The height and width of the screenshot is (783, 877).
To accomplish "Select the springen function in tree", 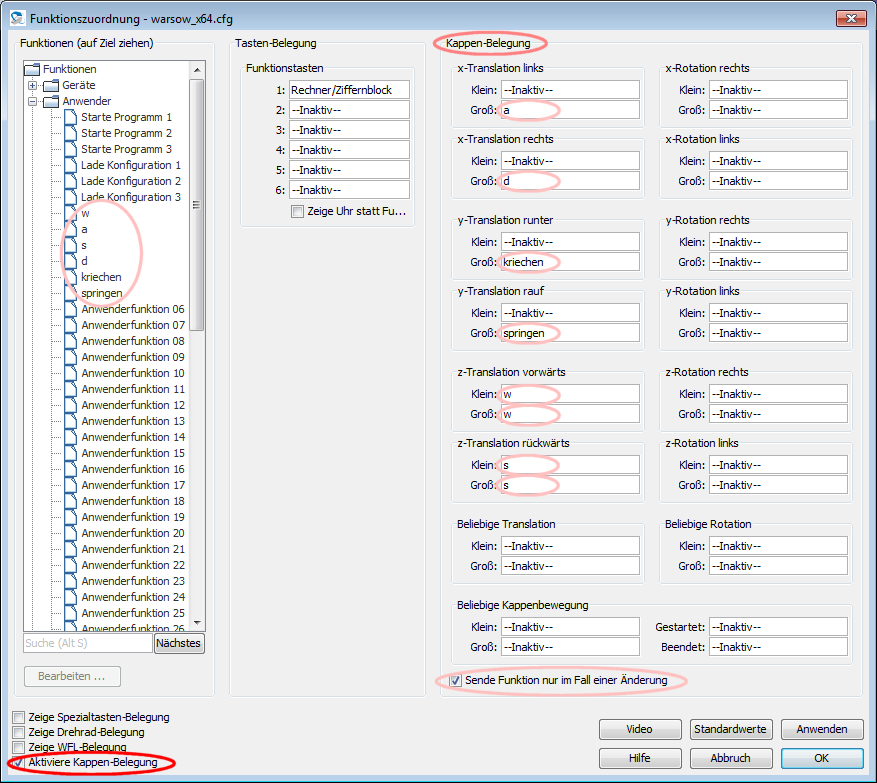I will tap(102, 293).
